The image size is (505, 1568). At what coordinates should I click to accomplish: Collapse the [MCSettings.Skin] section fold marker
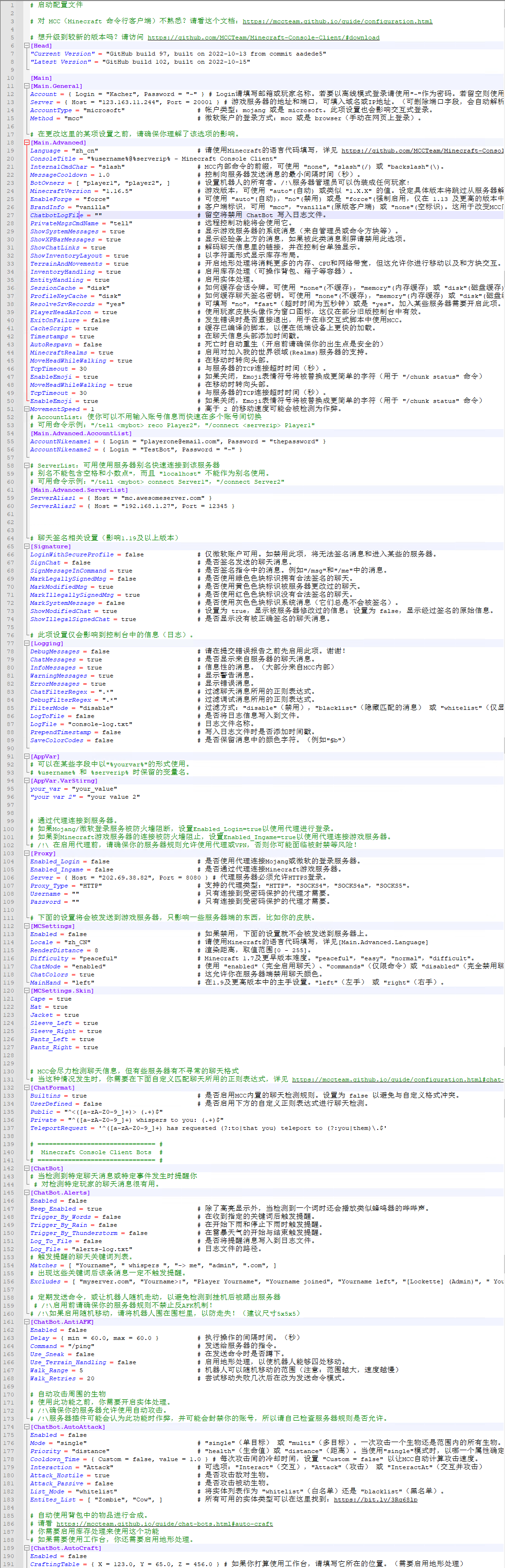pyautogui.click(x=27, y=991)
